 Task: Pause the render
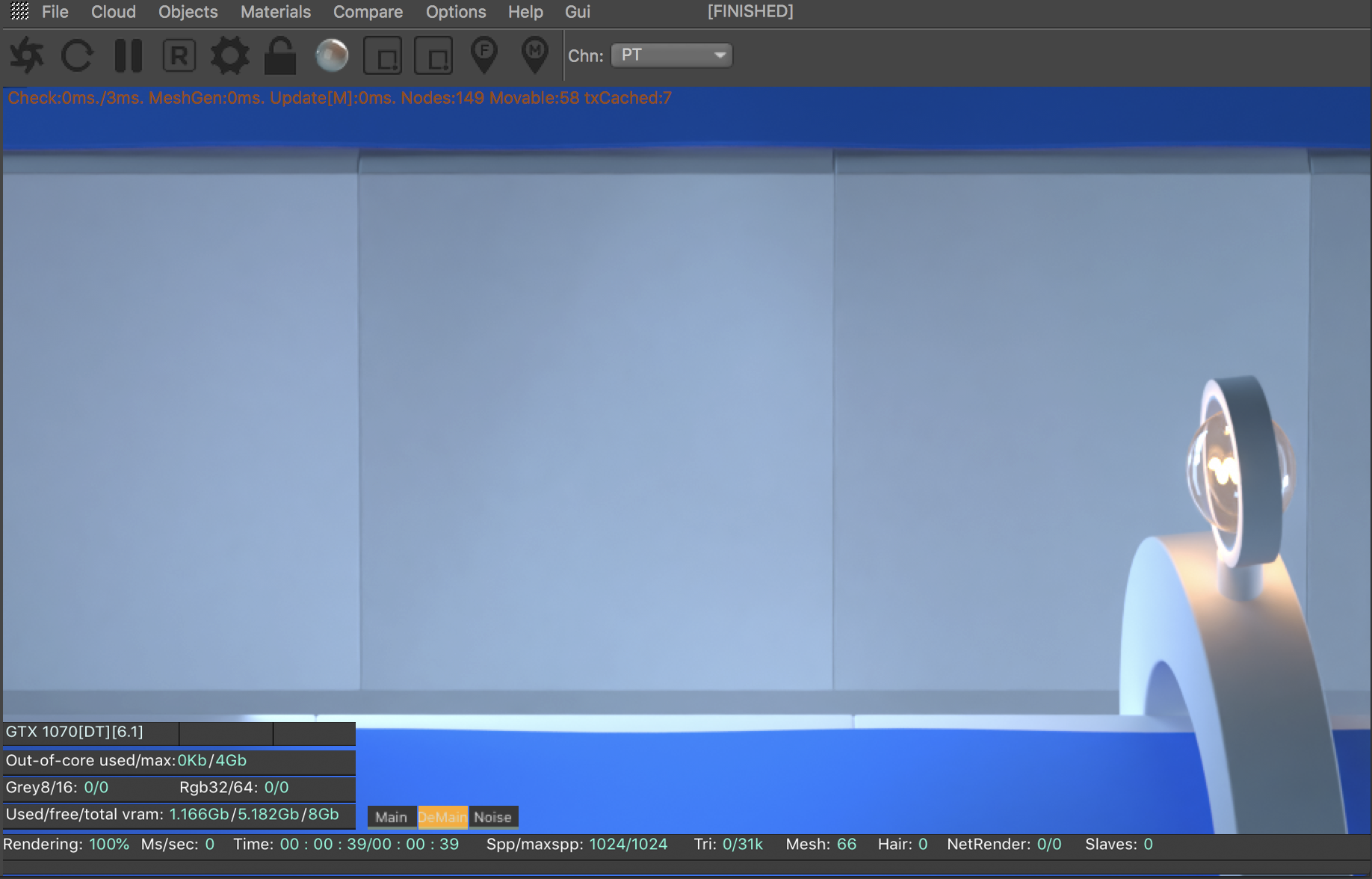click(129, 56)
